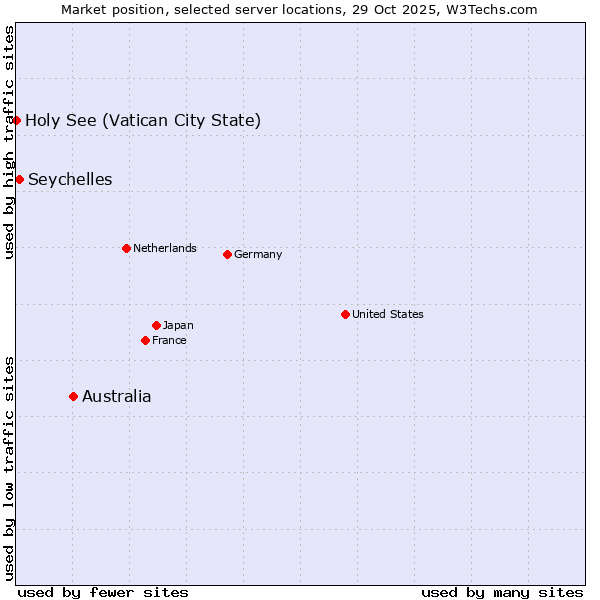The width and height of the screenshot is (600, 600).
Task: Click the France data point marker
Action: coord(146,340)
